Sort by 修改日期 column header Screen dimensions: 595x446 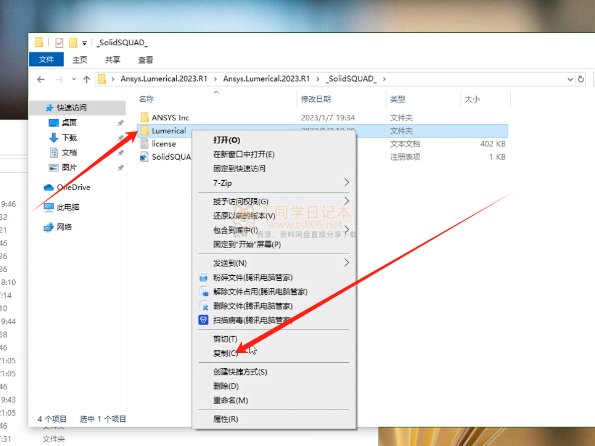[316, 99]
